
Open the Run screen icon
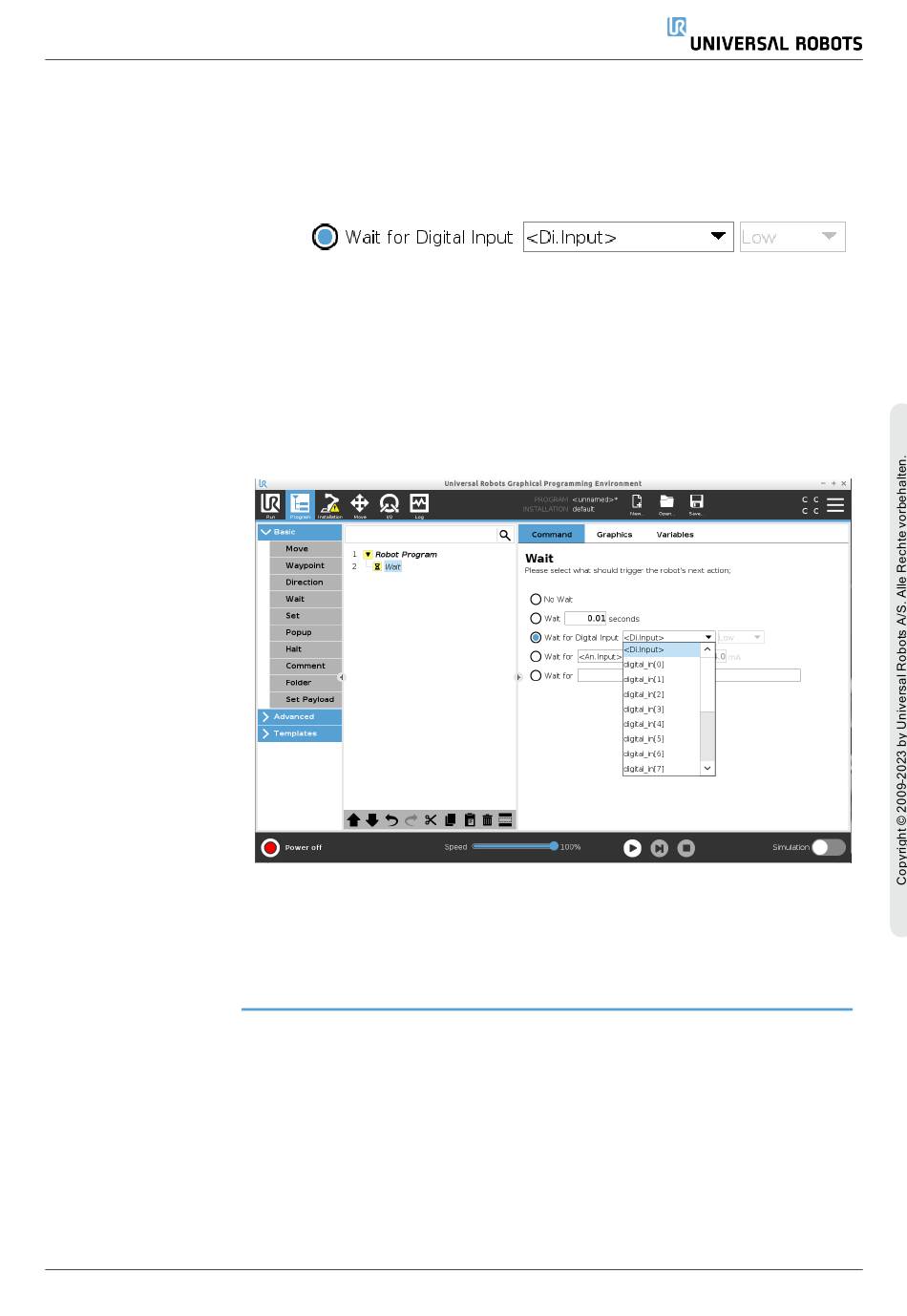270,504
